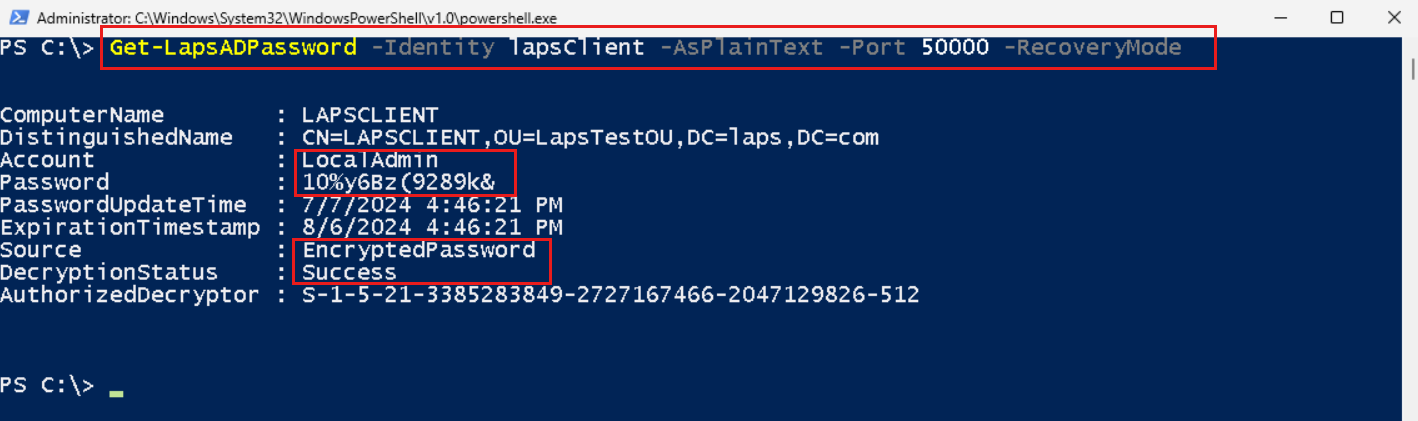
Task: Click the EncryptedPassword source value
Action: 419,250
